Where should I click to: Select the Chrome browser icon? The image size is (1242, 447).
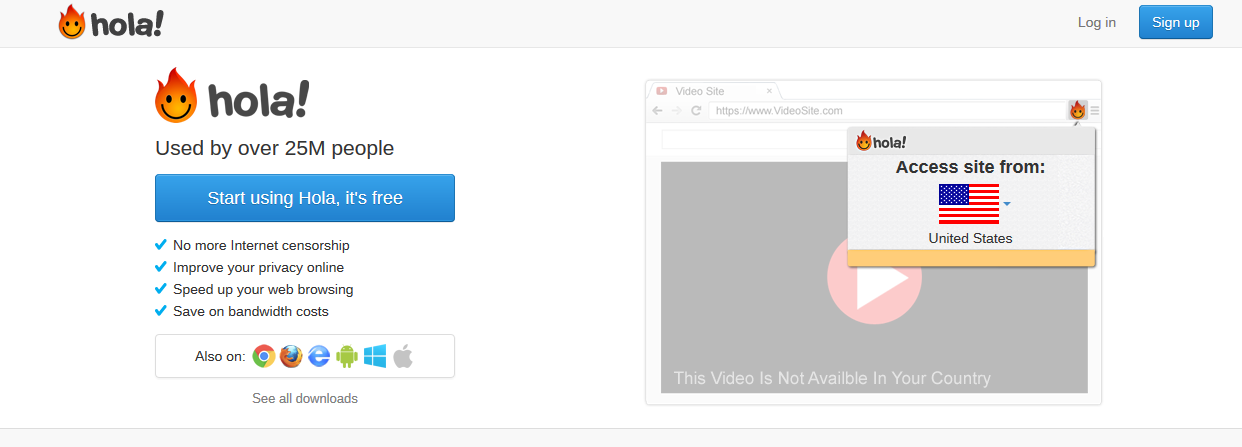coord(264,356)
